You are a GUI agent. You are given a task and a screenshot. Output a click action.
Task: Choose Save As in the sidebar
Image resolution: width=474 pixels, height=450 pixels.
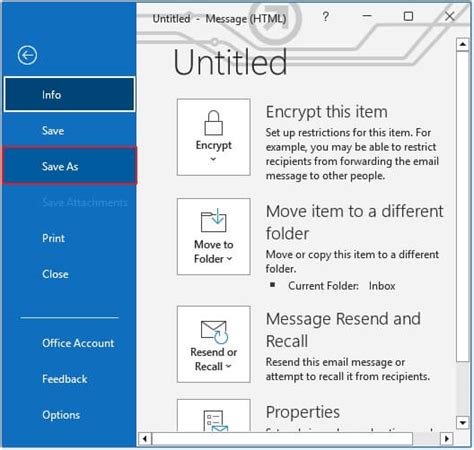click(x=70, y=166)
